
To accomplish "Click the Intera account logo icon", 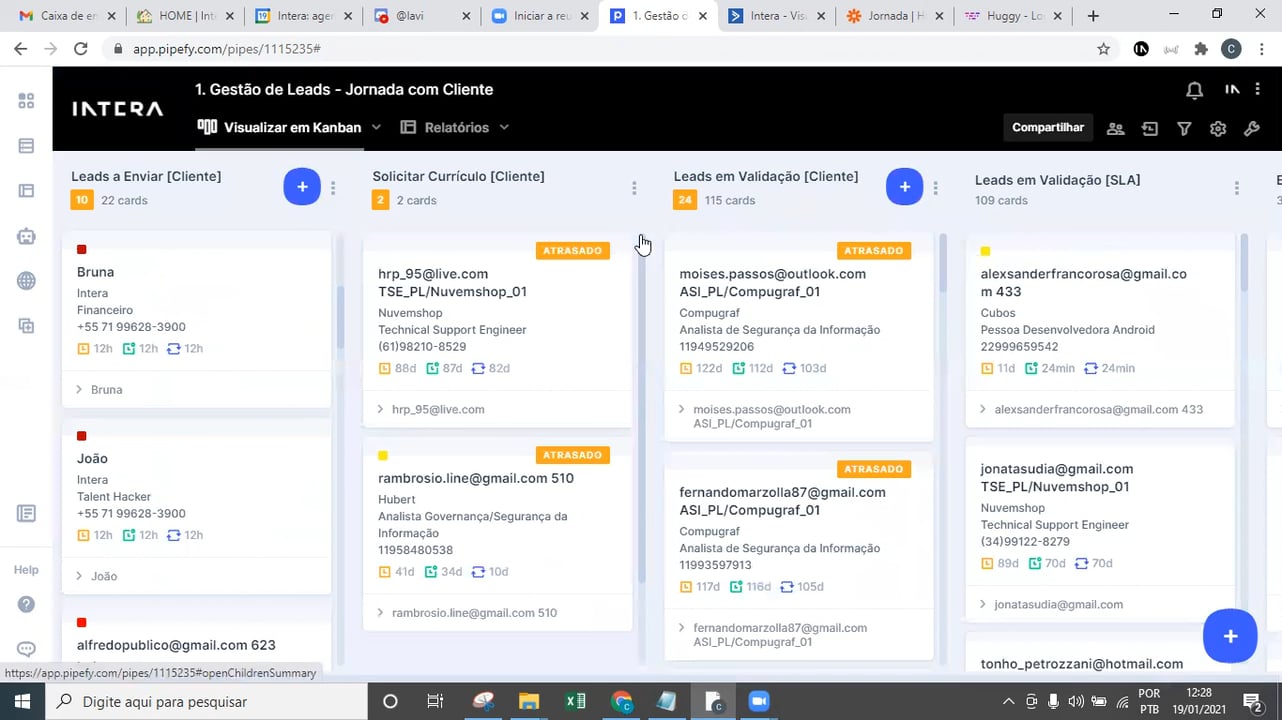I will tap(1232, 90).
